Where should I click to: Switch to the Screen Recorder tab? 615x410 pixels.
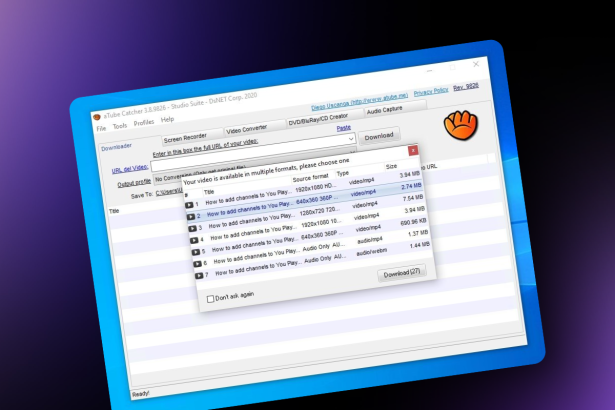192,137
